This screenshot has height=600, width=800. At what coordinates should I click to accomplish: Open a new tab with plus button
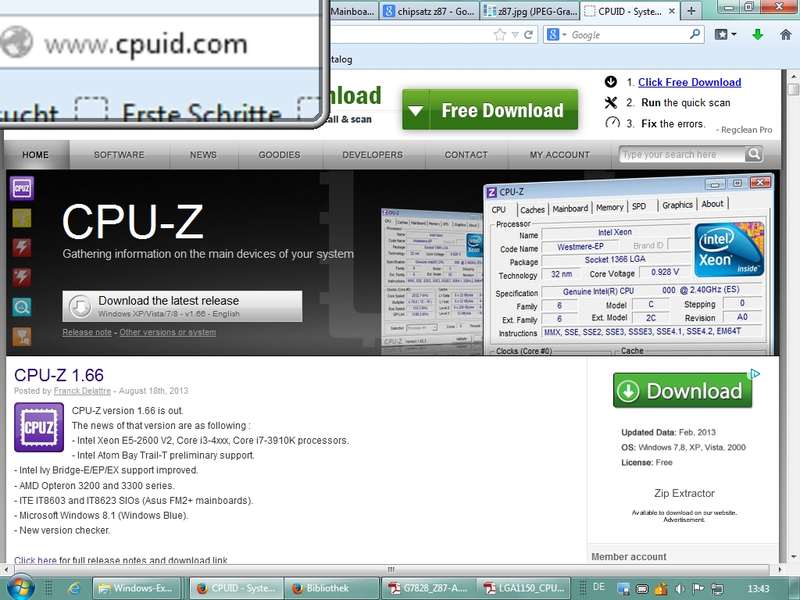pos(691,11)
